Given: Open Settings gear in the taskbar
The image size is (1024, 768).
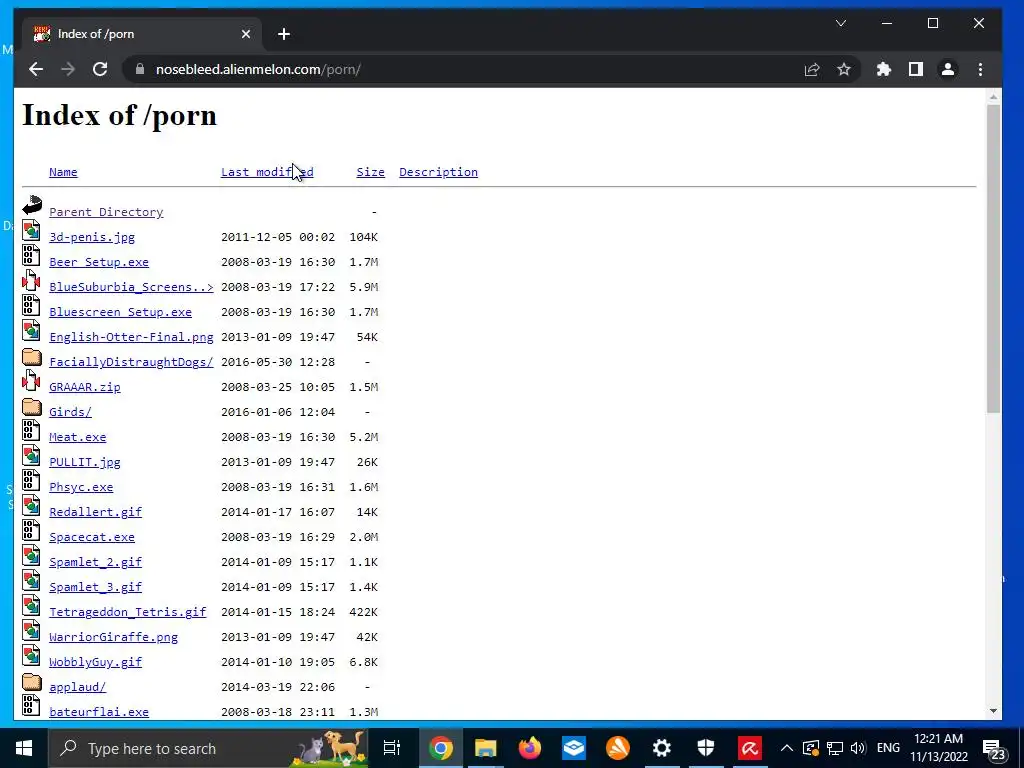Looking at the screenshot, I should (x=662, y=748).
